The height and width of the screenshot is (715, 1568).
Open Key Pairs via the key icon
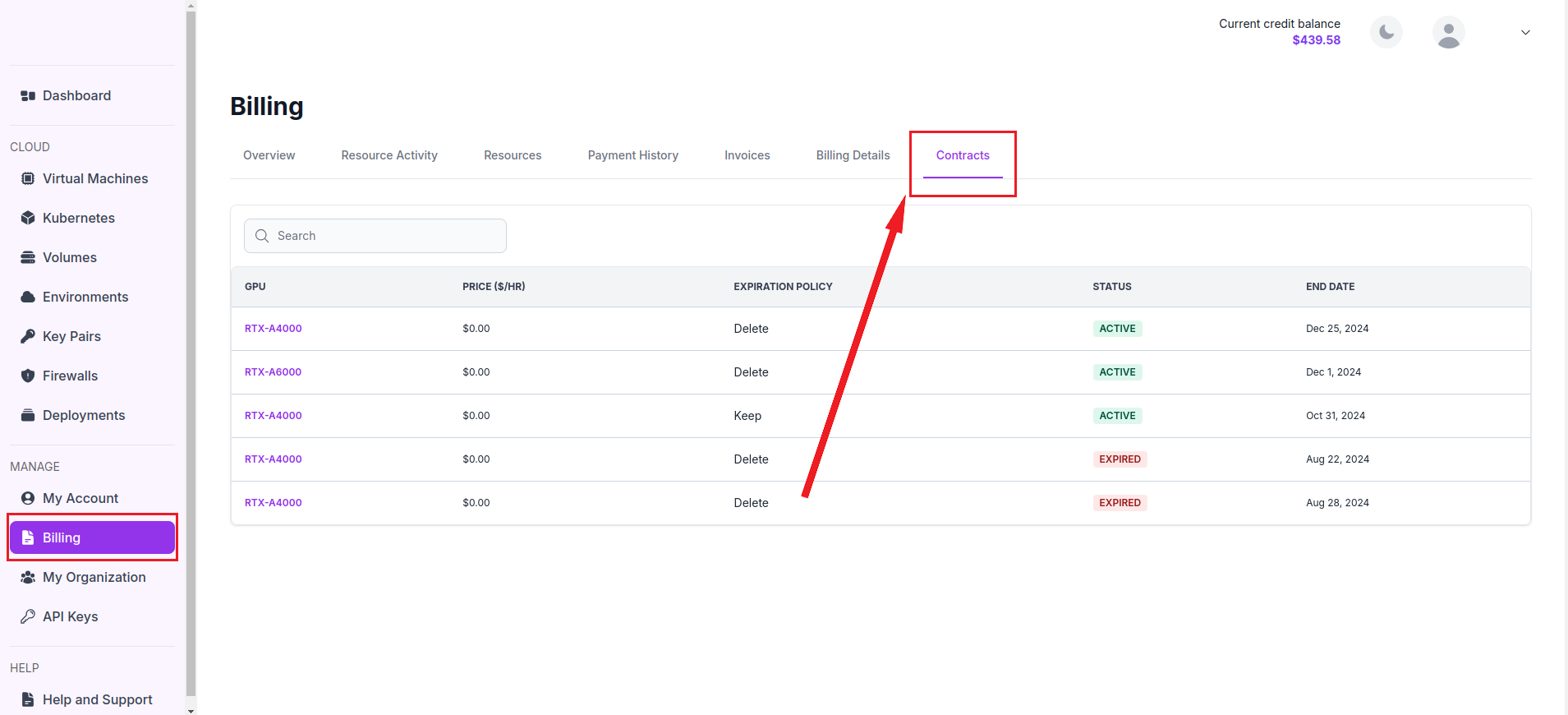pyautogui.click(x=28, y=337)
